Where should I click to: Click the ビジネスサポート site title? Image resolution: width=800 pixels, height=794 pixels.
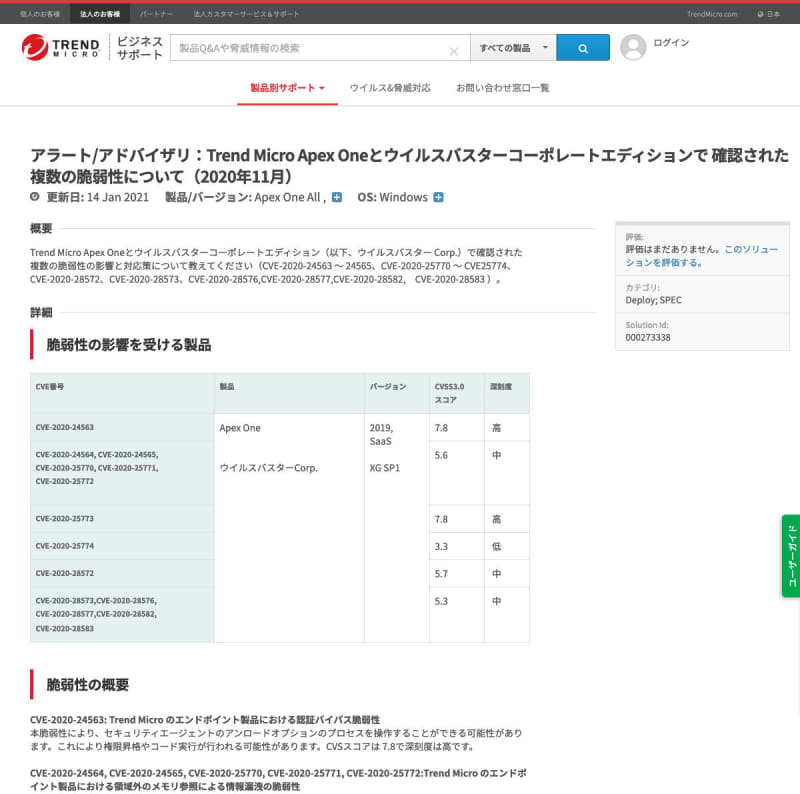click(x=140, y=47)
